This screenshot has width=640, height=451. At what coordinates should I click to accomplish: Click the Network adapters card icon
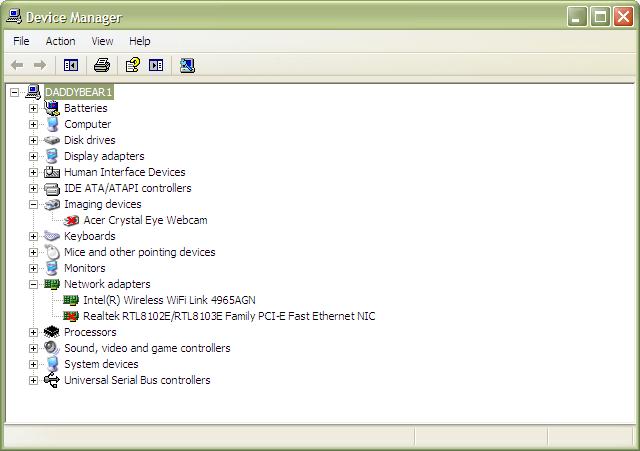(52, 284)
